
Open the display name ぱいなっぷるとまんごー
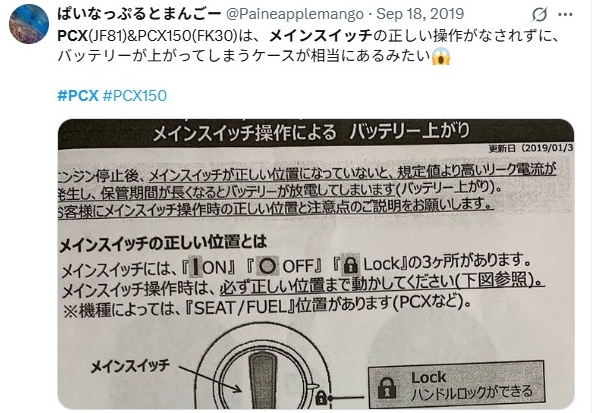click(139, 14)
